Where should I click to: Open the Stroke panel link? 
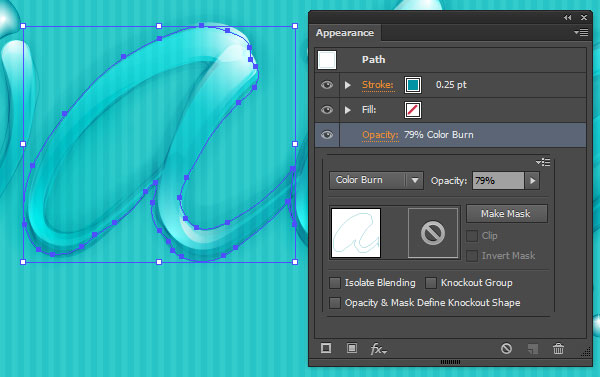coord(378,85)
